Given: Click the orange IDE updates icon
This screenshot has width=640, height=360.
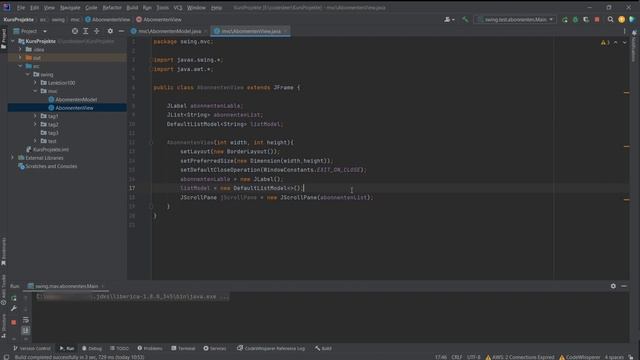Looking at the screenshot, I should pyautogui.click(x=621, y=19).
